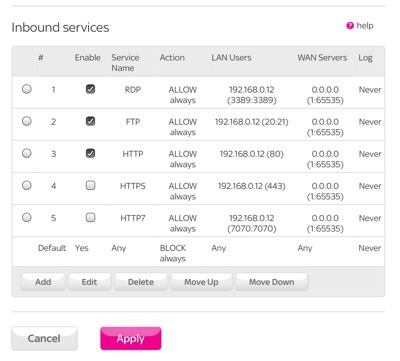400x361 pixels.
Task: Select the radio button for rule 4 HTTPS
Action: 27,185
